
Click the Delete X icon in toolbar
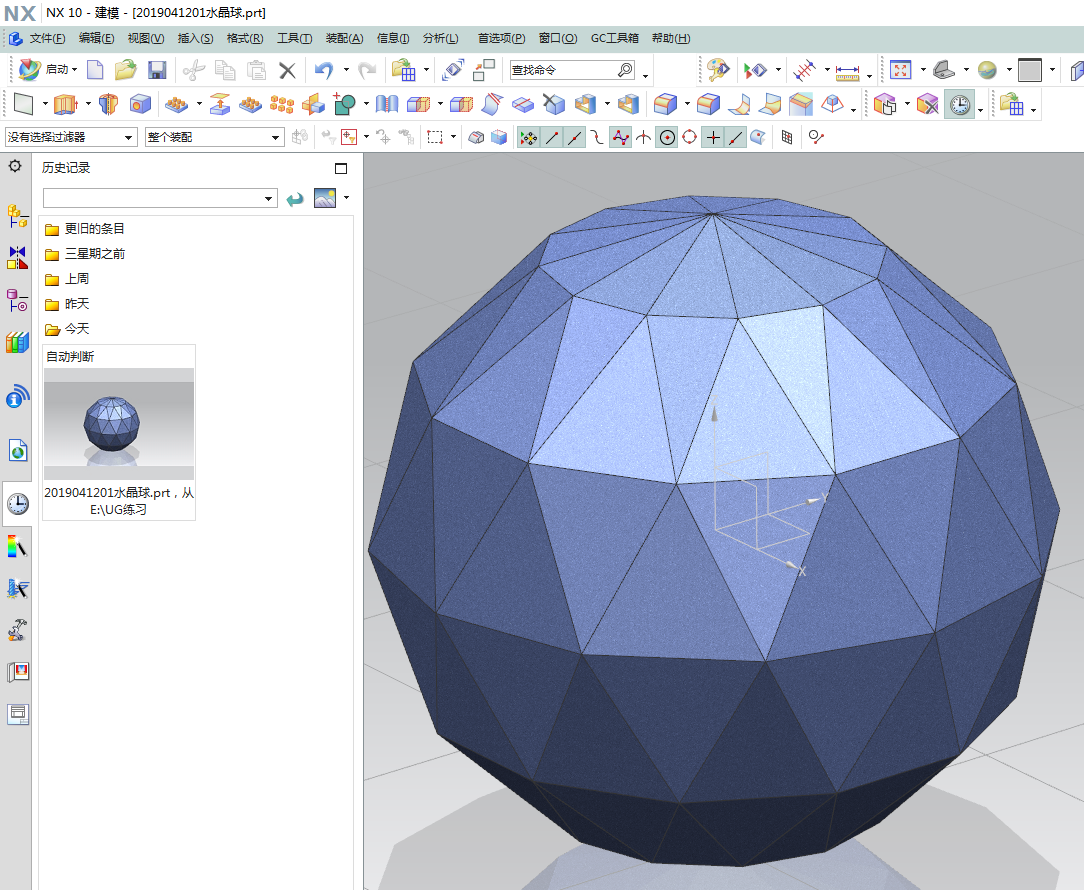point(287,70)
